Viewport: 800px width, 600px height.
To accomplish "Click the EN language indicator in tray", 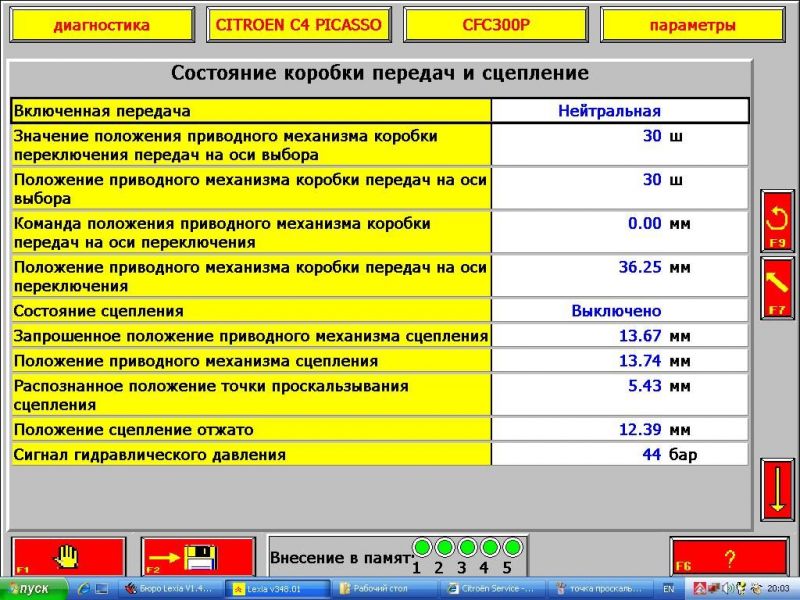I will click(668, 589).
